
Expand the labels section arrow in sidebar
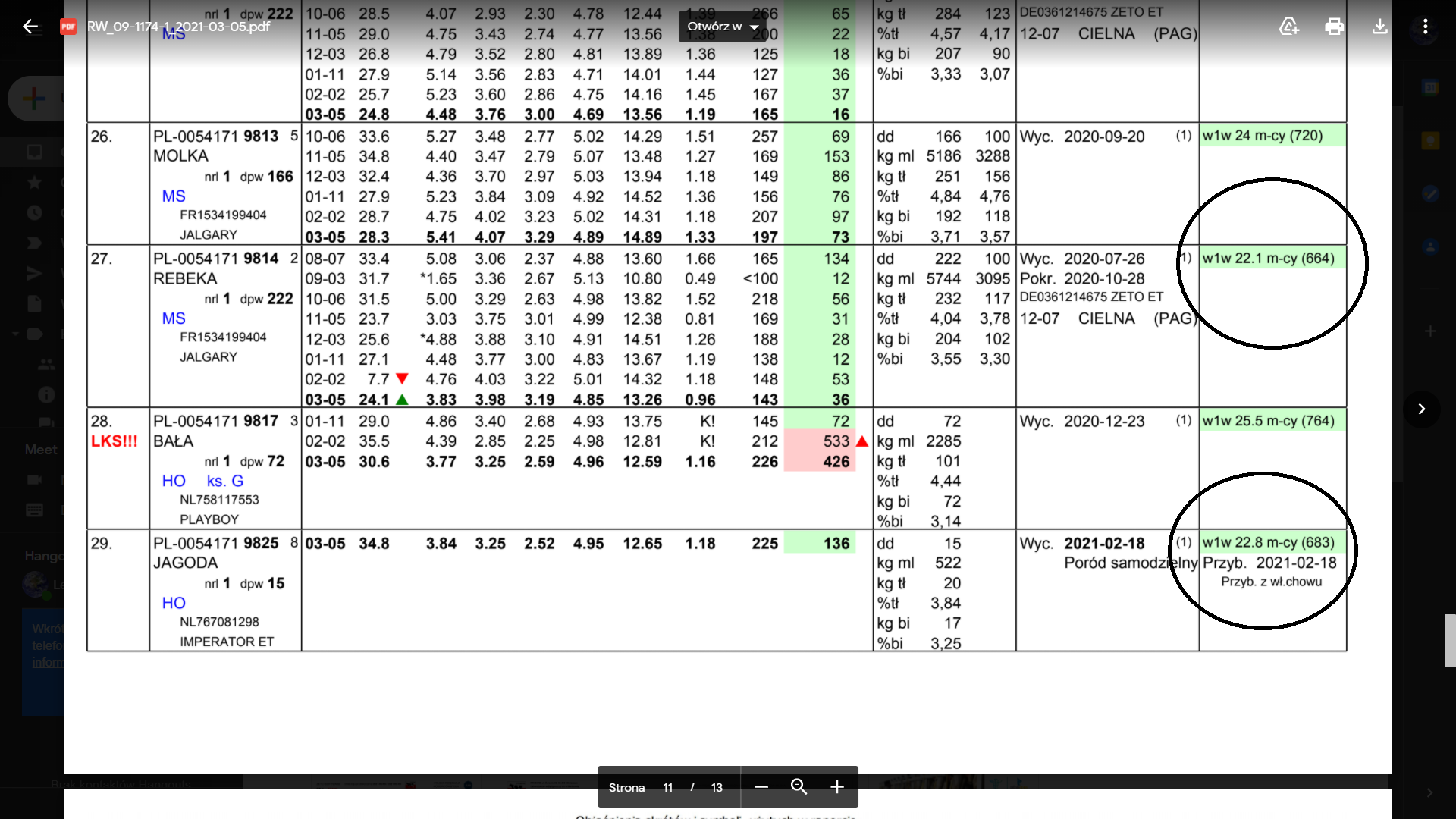click(15, 334)
